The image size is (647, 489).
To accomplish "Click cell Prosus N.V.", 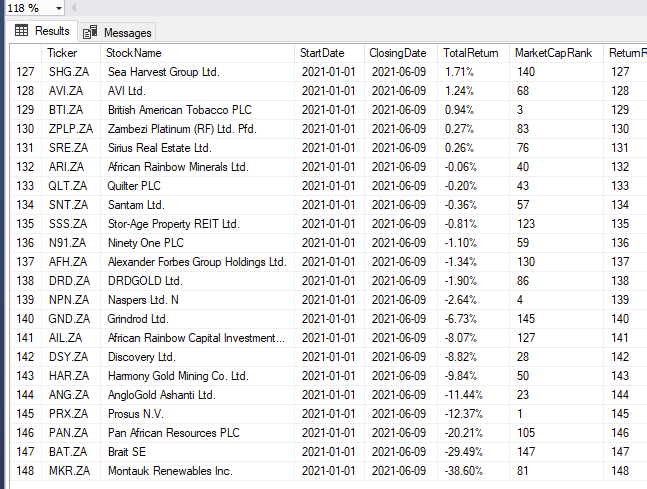I will coord(198,414).
